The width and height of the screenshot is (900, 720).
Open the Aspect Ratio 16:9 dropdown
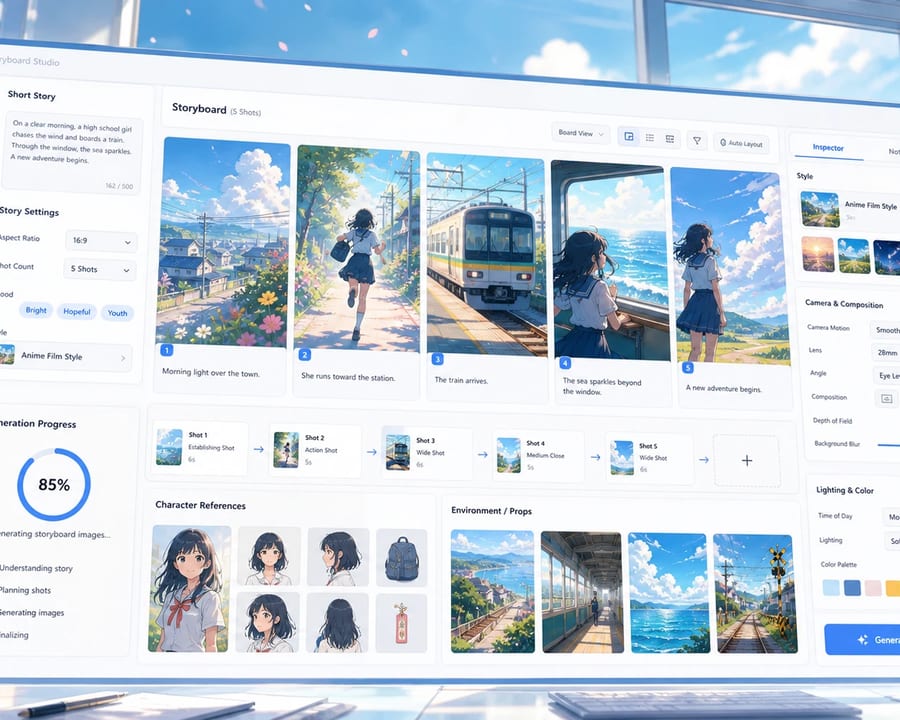click(x=101, y=241)
